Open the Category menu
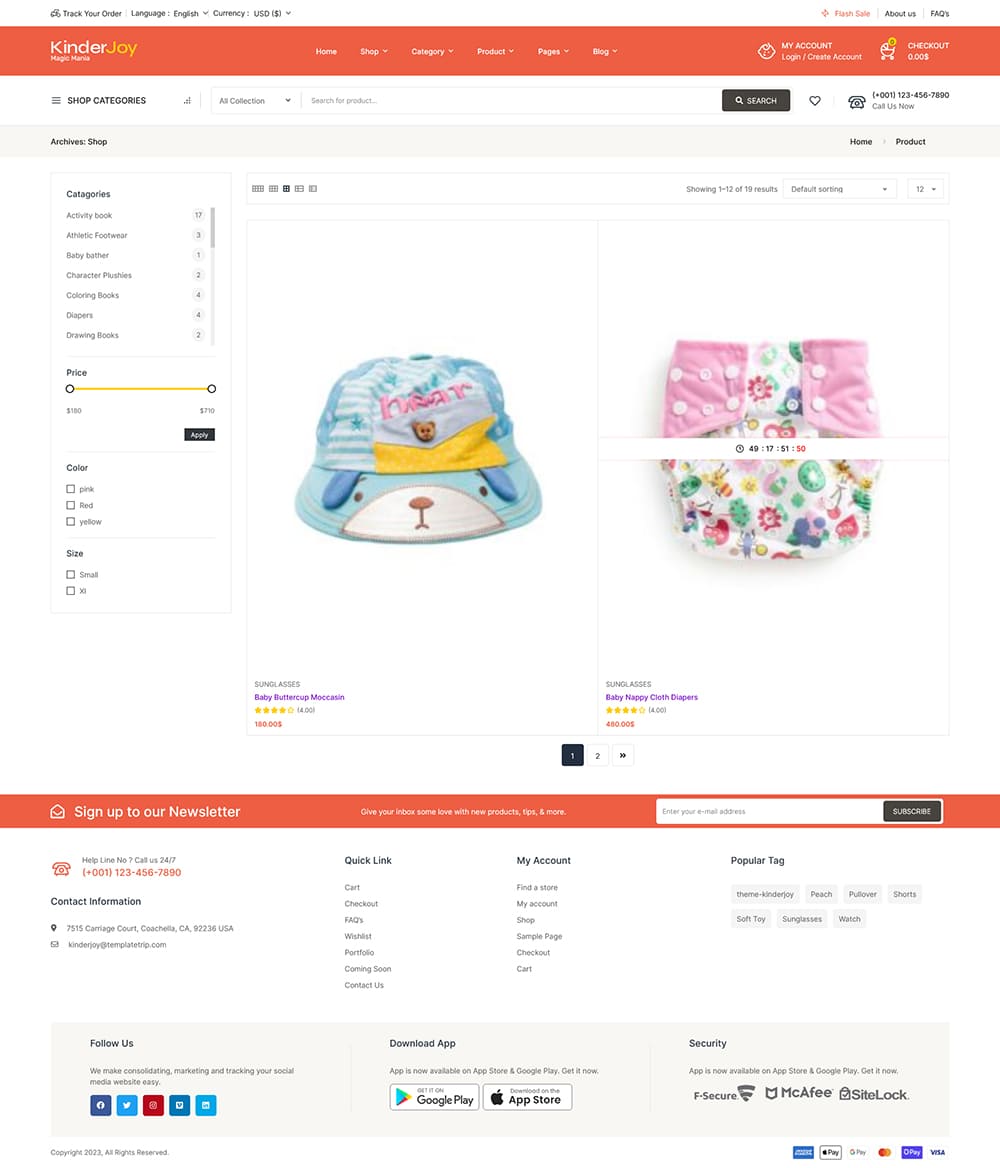Viewport: 1000px width, 1168px height. [x=432, y=51]
